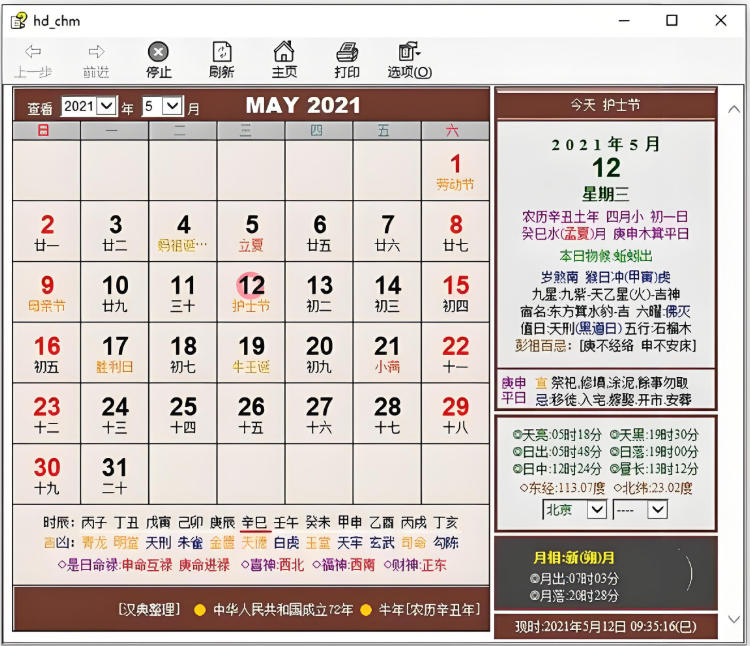Click the 青龙 label in 吉凶 row
The image size is (750, 646).
tap(94, 543)
